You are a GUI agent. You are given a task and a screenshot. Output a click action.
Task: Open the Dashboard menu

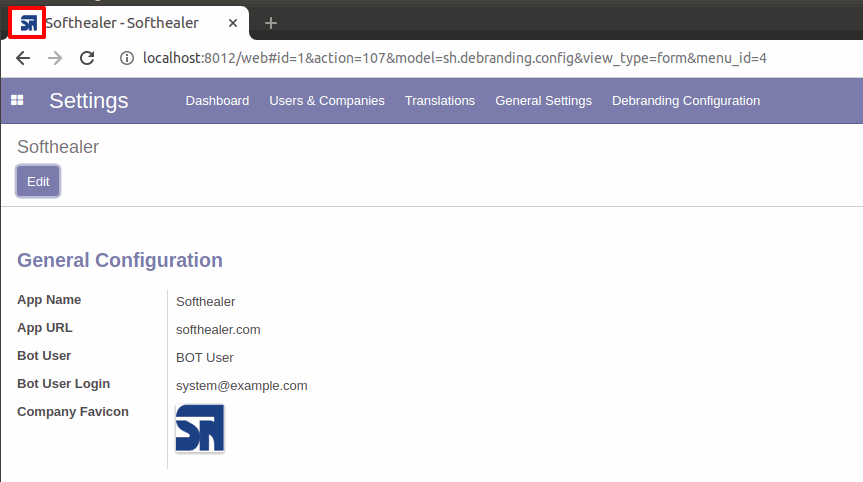pos(217,101)
